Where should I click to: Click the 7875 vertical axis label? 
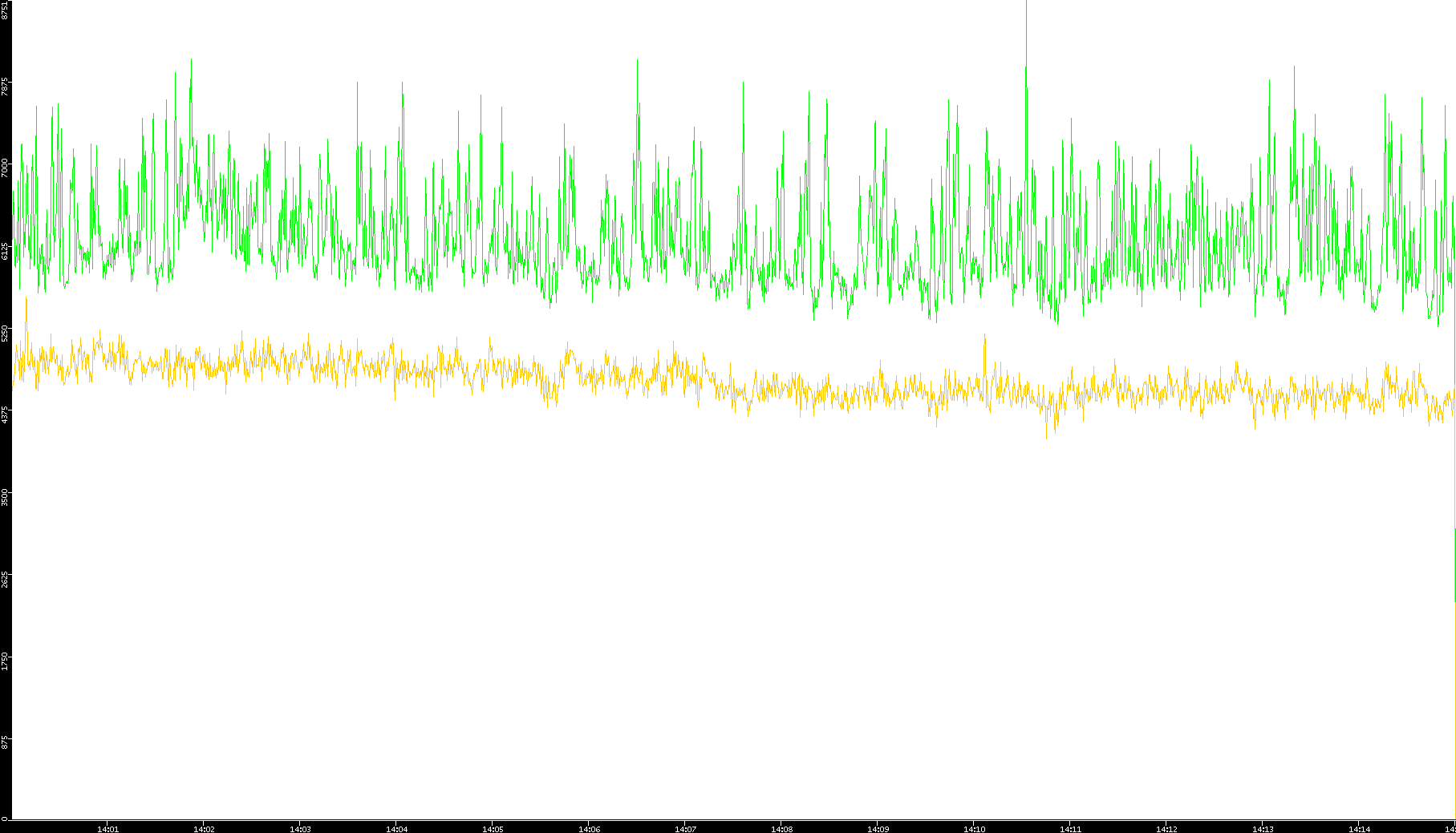point(5,87)
